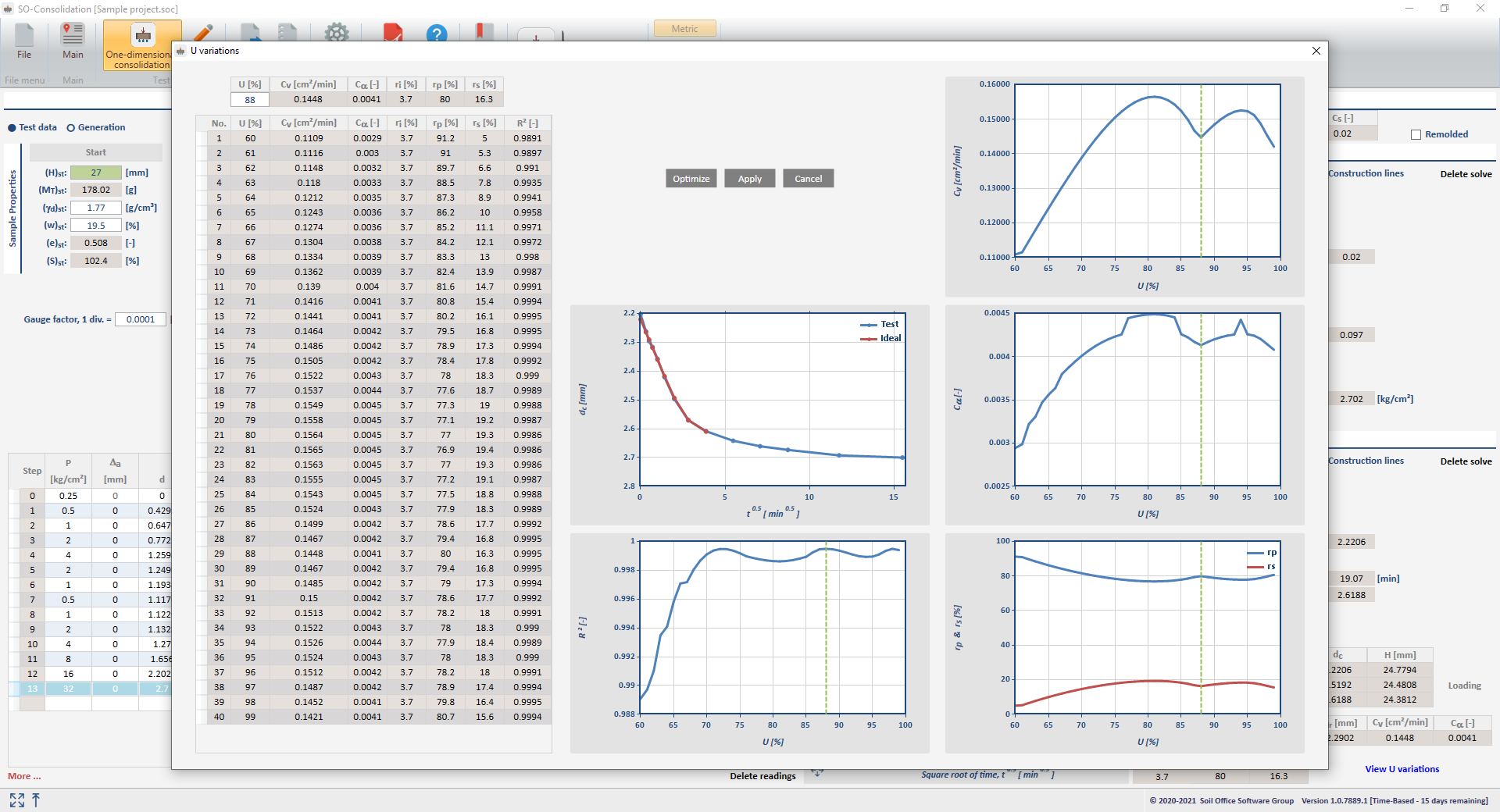Click the up arrow status bar icon
This screenshot has width=1500, height=812.
point(36,800)
